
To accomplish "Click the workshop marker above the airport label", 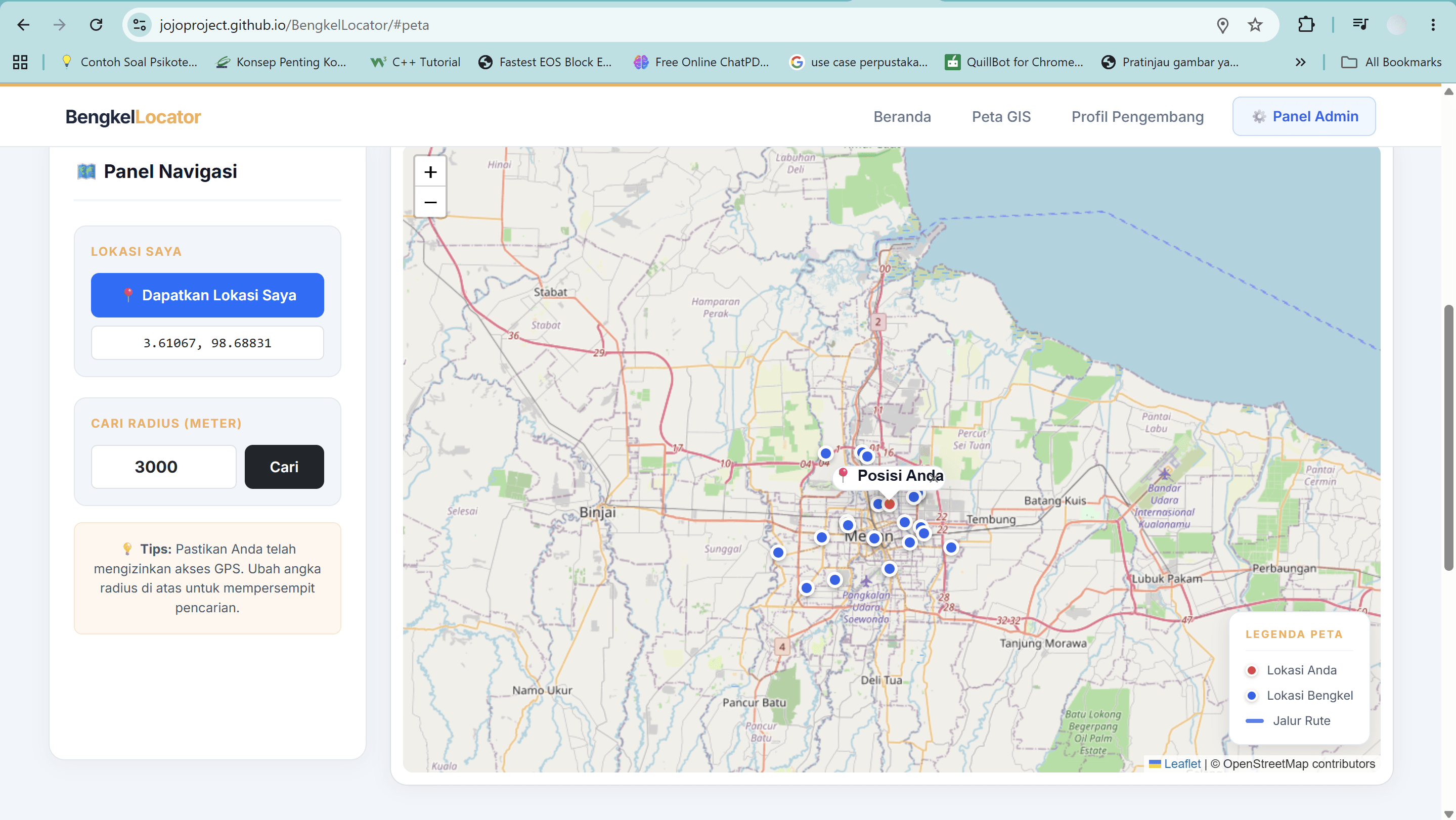I will tap(890, 569).
